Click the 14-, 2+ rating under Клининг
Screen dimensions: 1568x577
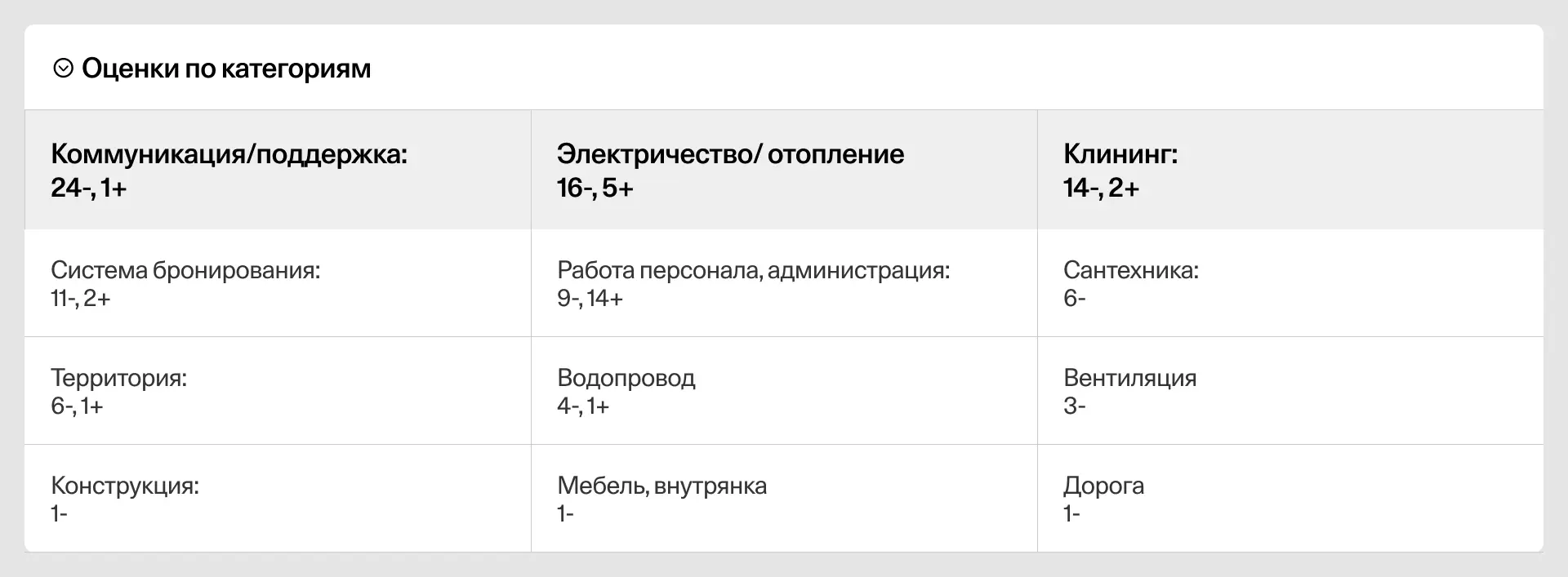[1099, 189]
